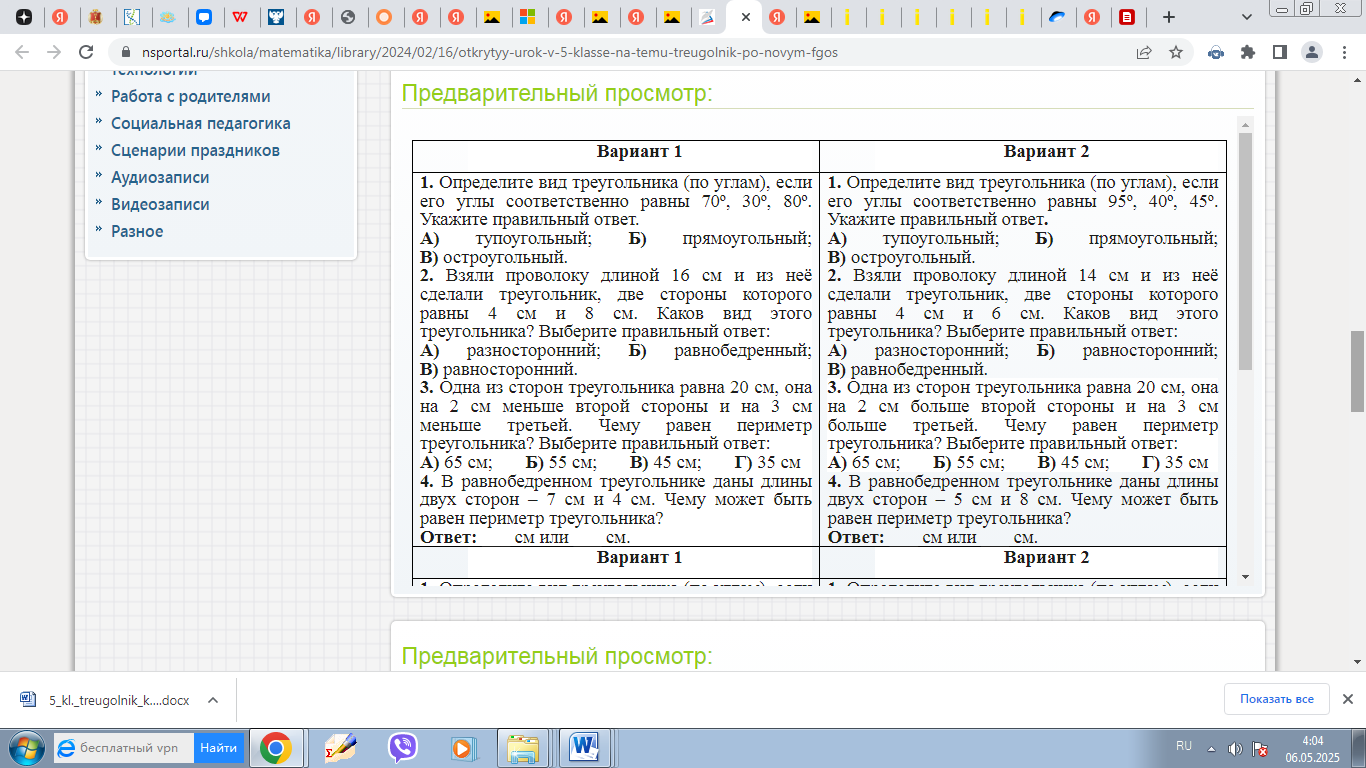This screenshot has height=768, width=1366.
Task: Switch to the tab with the orange circle icon
Action: 383,17
